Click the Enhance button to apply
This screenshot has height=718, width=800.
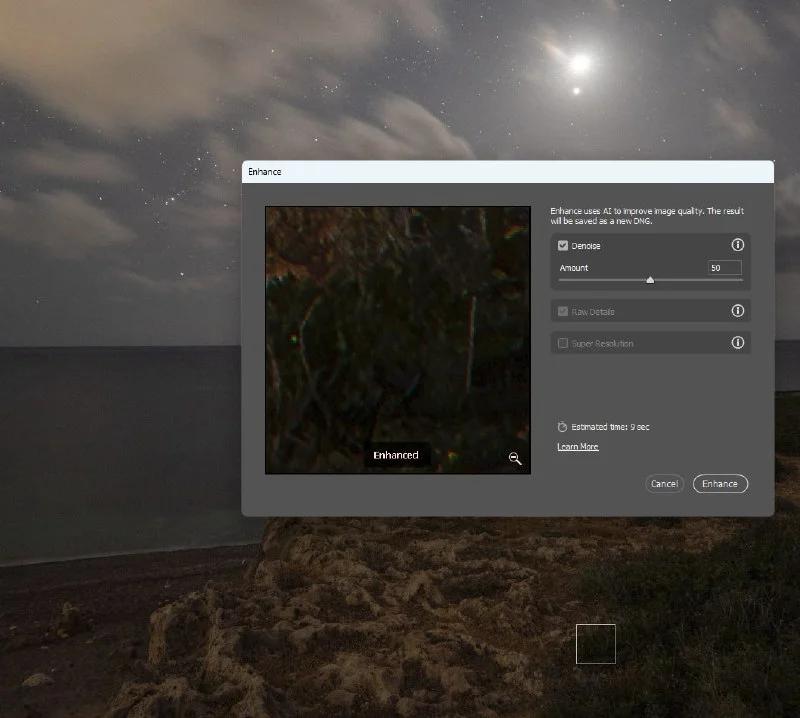click(719, 484)
